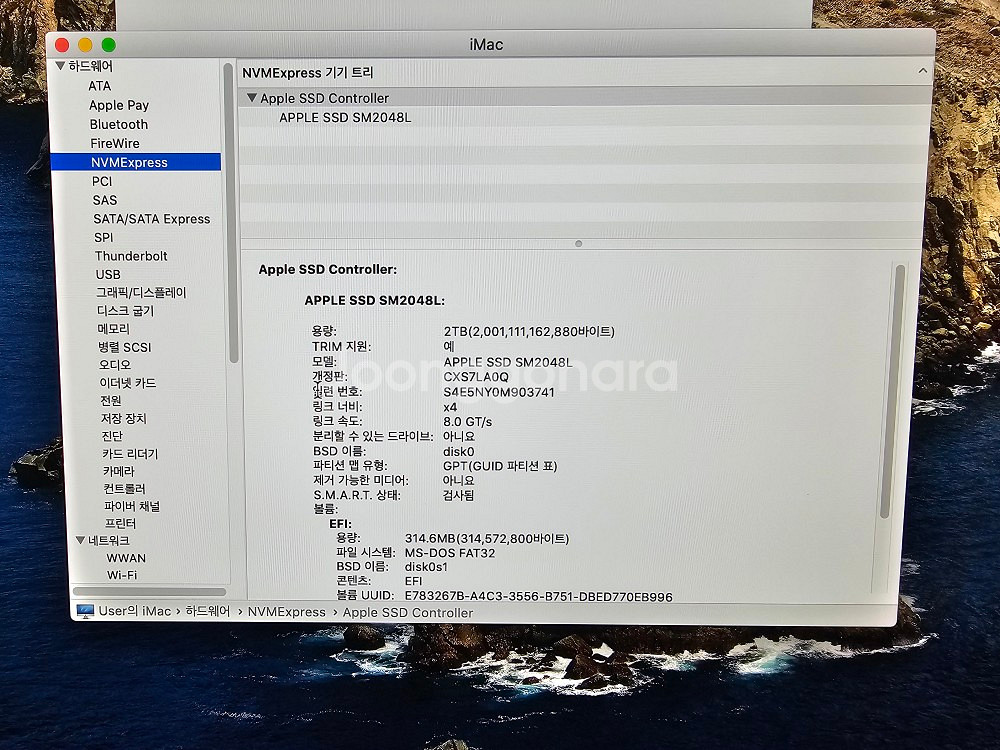Select 메모리 in the sidebar
Viewport: 1000px width, 750px height.
[x=114, y=328]
